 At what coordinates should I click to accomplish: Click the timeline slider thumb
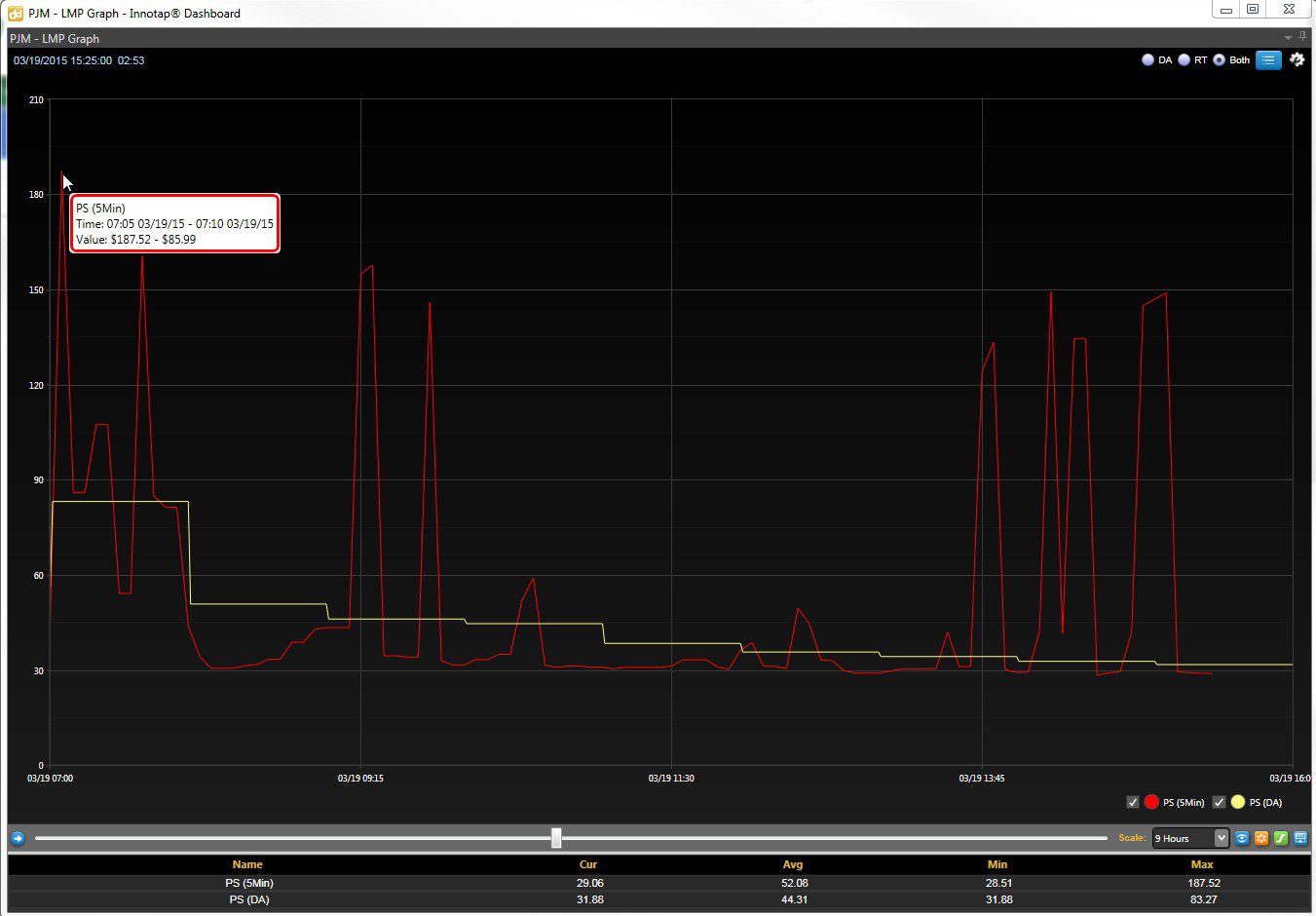(556, 838)
